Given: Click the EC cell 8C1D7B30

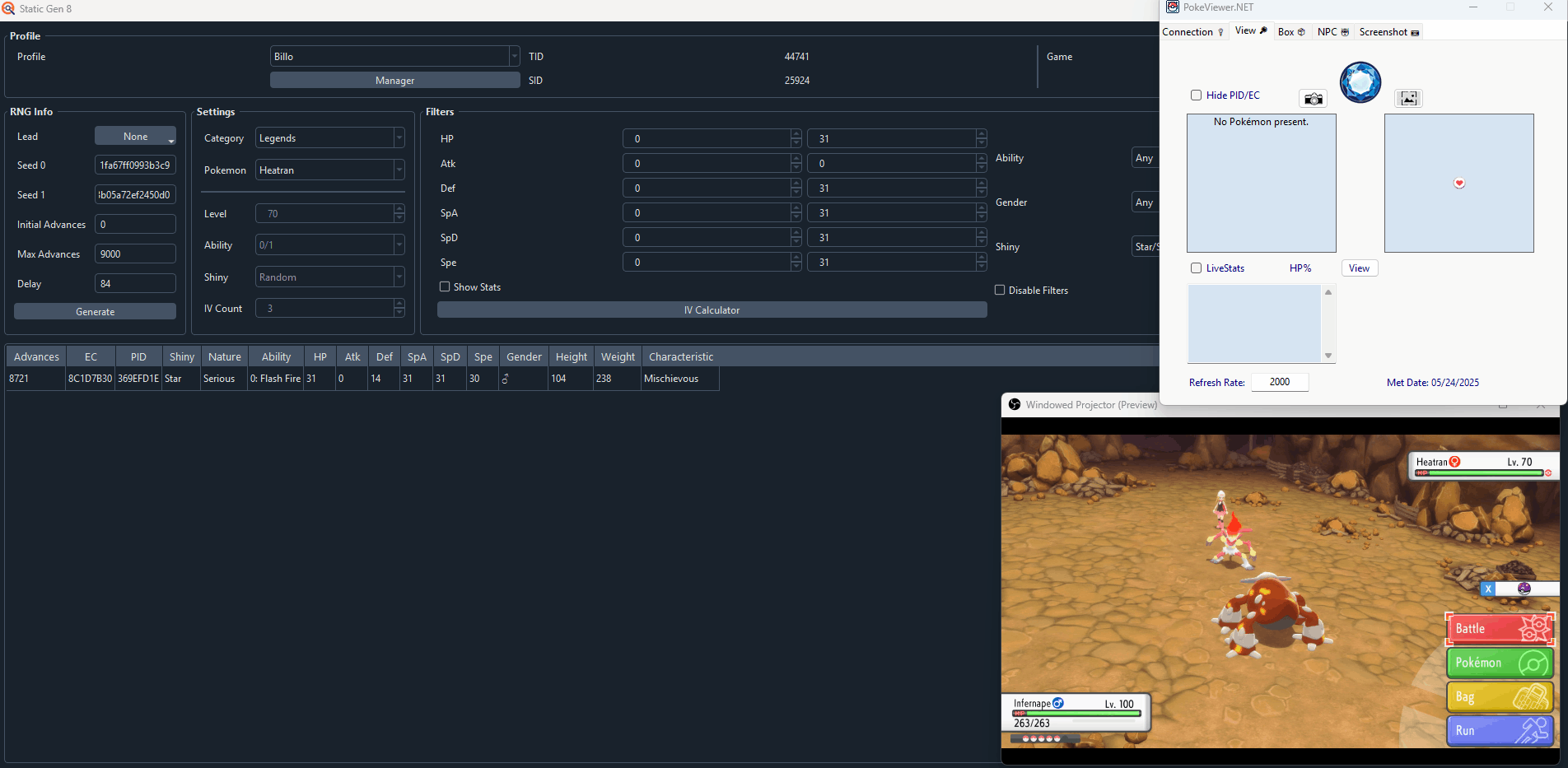Looking at the screenshot, I should pos(90,379).
